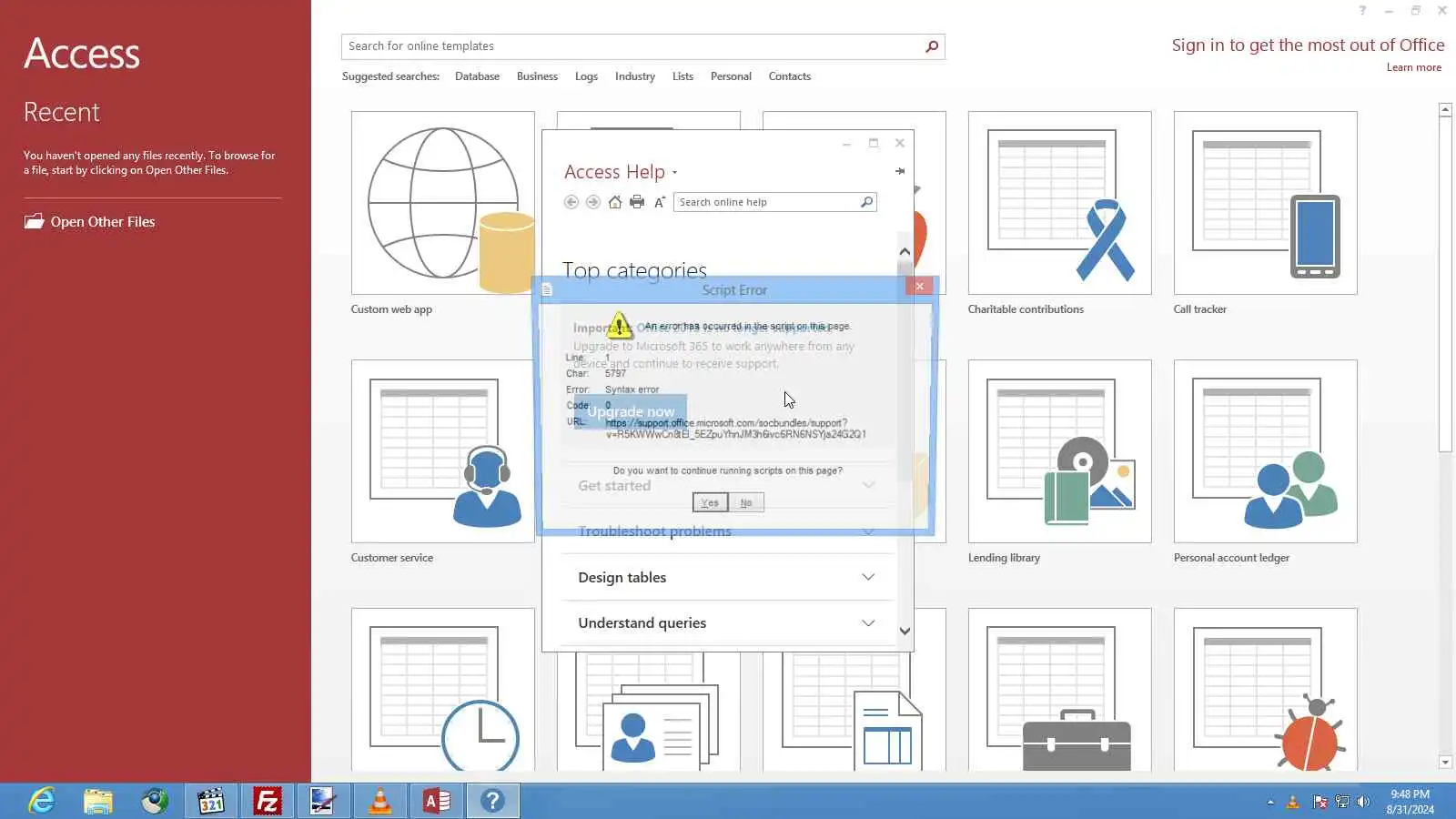
Task: Open VLC media player from the taskbar
Action: click(380, 801)
